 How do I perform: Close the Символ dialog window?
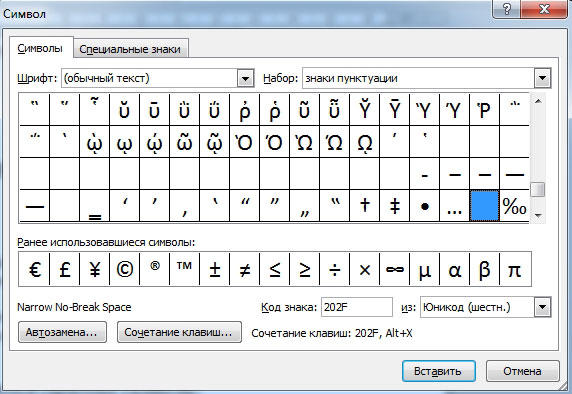tap(545, 9)
